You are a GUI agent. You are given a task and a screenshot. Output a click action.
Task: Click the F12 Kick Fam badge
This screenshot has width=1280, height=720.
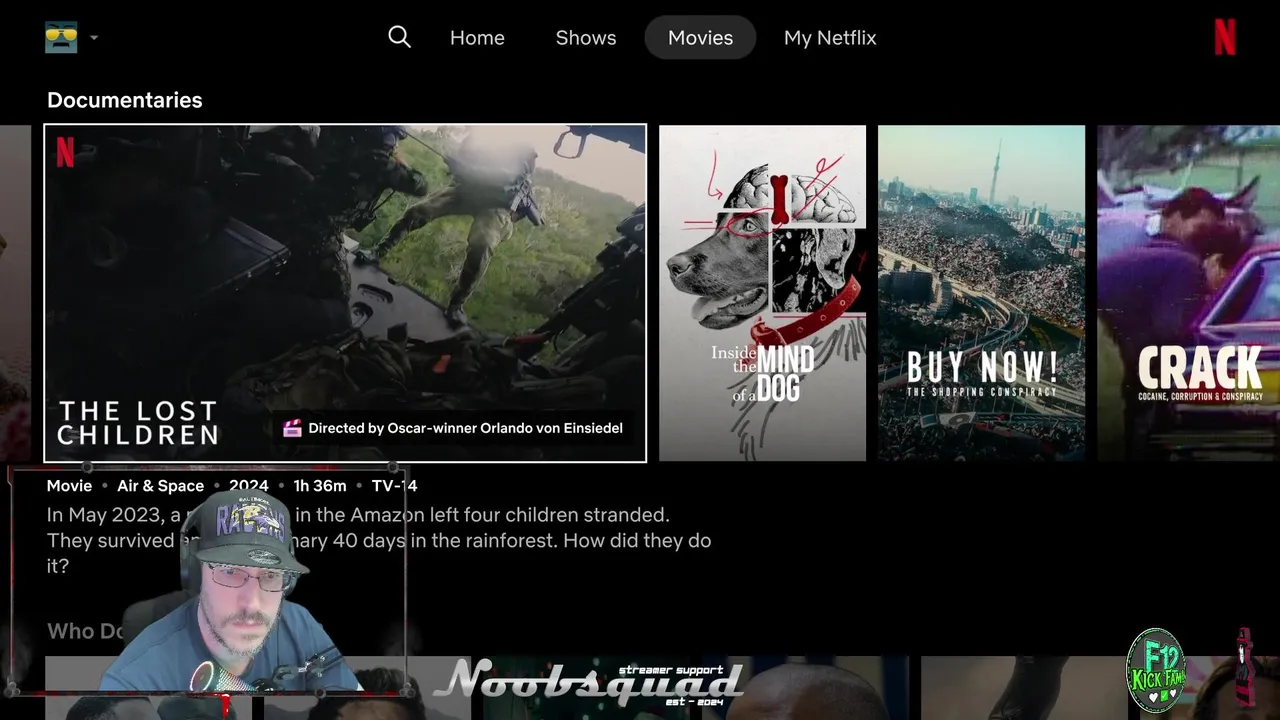(1155, 671)
